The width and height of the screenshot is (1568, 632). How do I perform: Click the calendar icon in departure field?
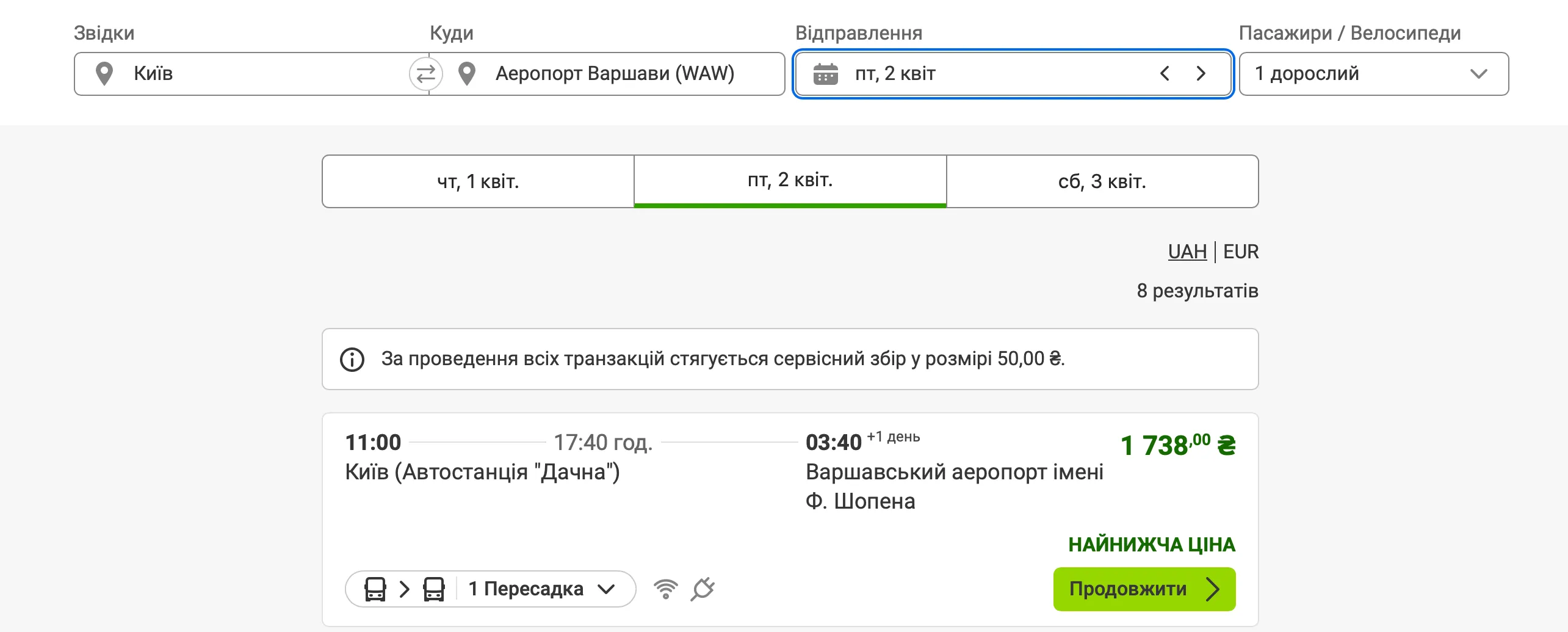(x=825, y=74)
